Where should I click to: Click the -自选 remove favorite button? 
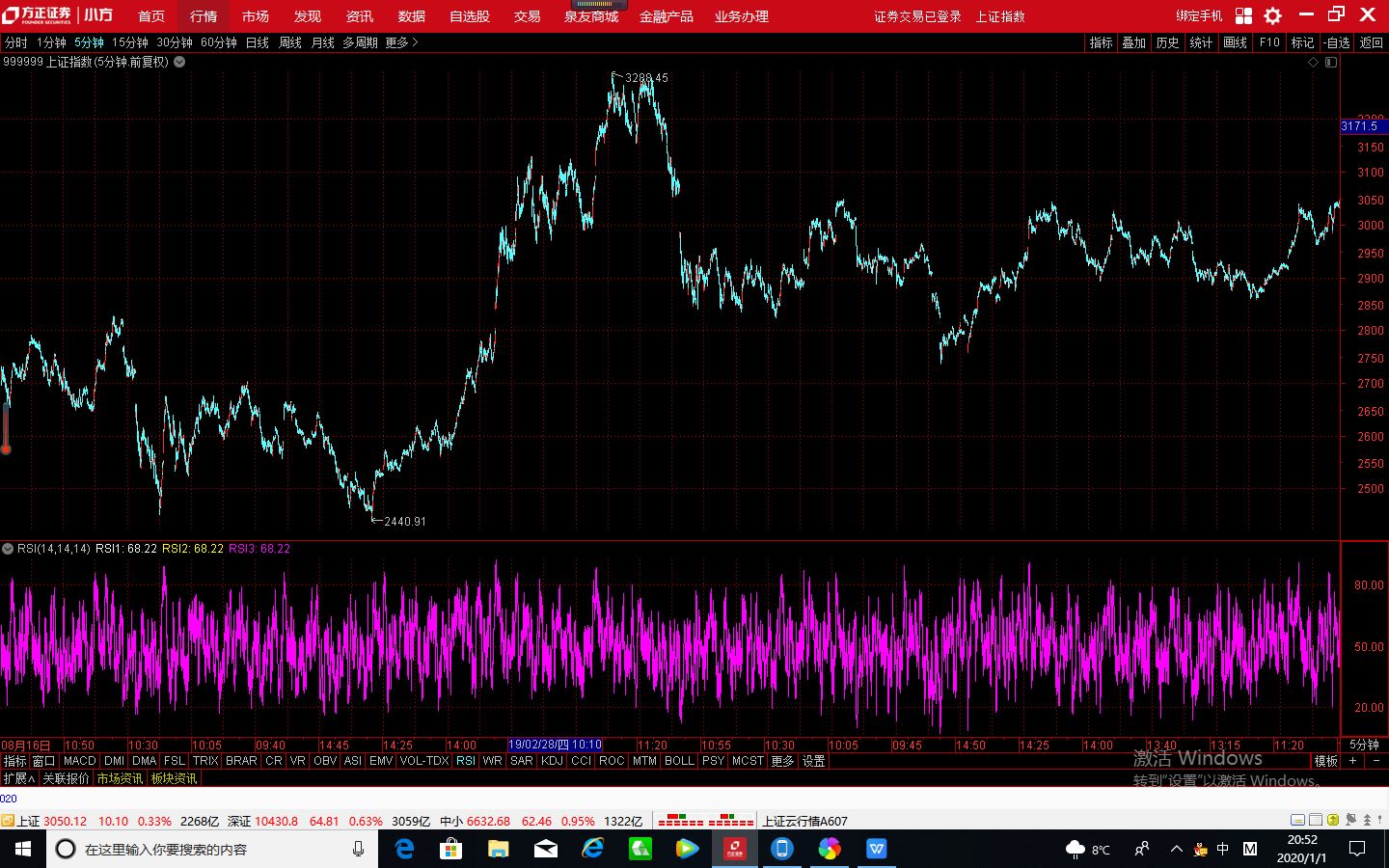tap(1337, 42)
